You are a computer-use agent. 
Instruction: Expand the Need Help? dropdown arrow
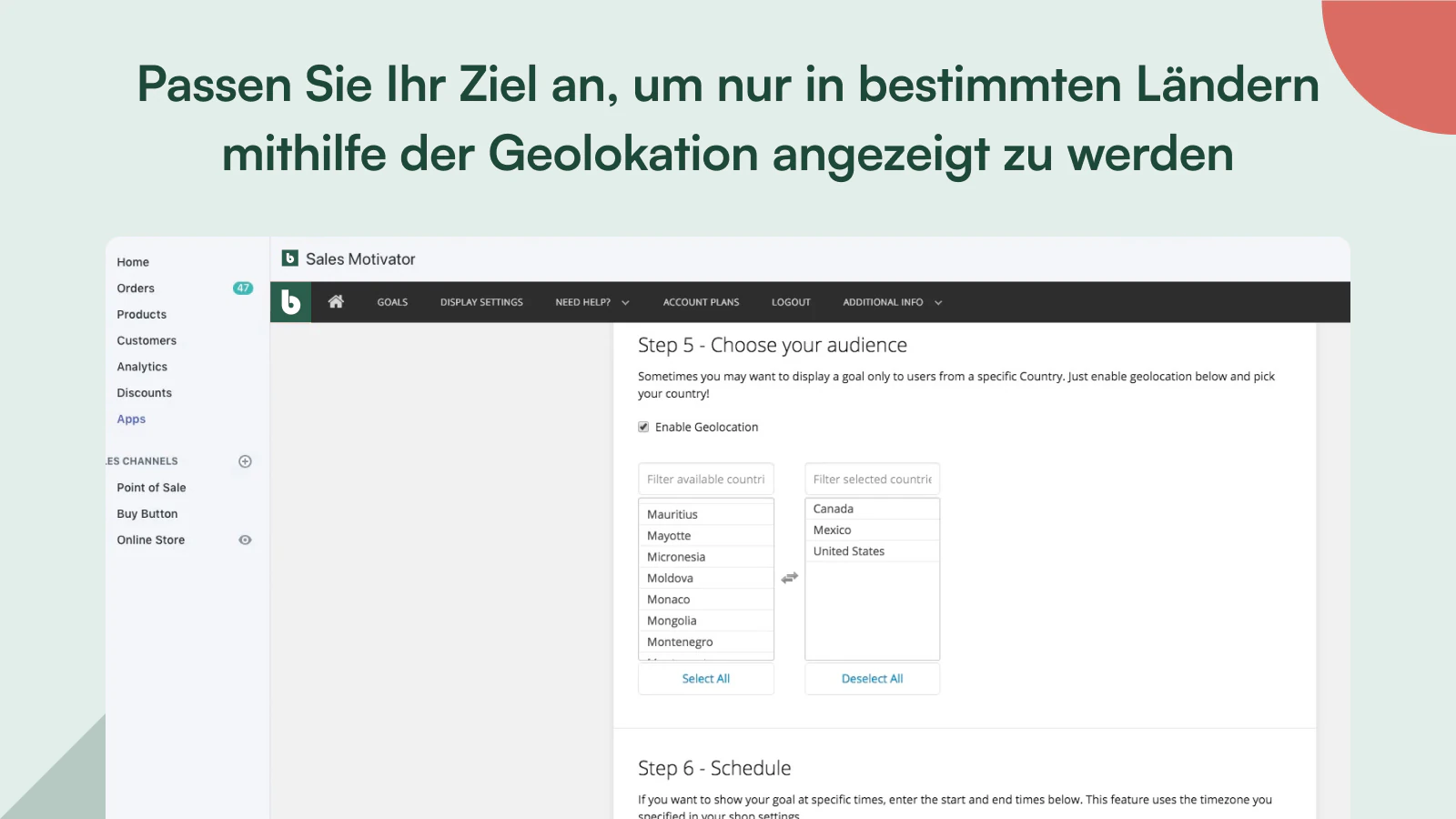(625, 303)
